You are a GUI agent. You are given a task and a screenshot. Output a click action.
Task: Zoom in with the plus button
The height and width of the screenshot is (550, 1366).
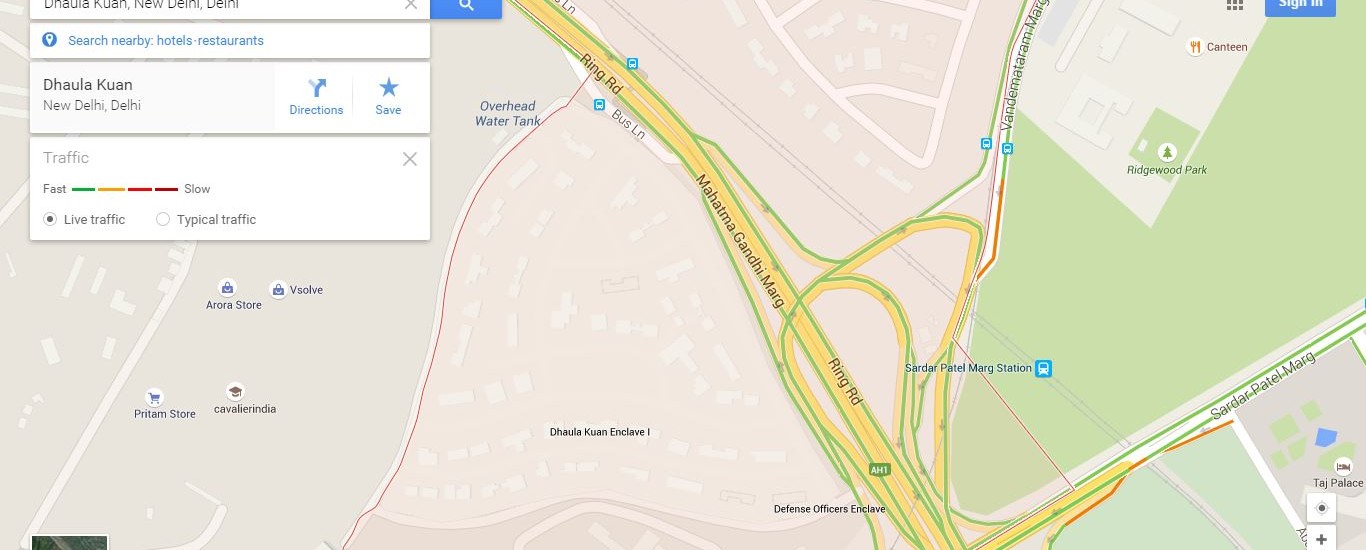pyautogui.click(x=1321, y=539)
